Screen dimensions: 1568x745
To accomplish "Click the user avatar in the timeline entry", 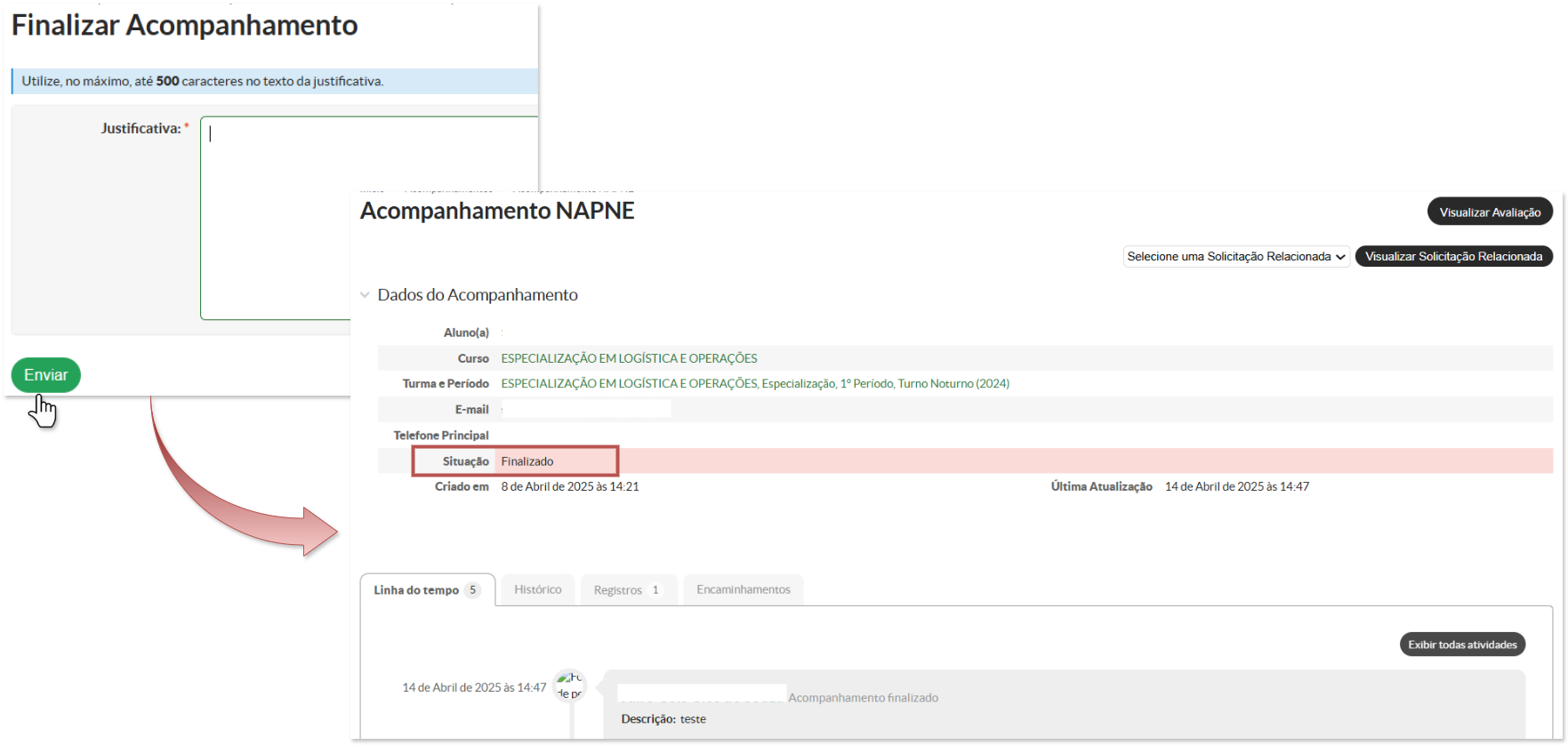I will [569, 685].
